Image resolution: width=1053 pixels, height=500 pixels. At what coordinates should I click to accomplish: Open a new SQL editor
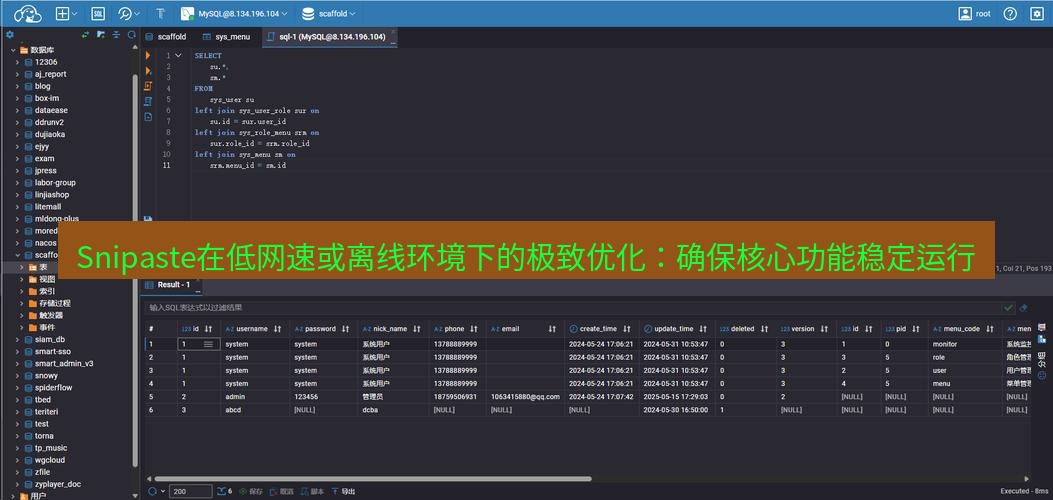[97, 13]
